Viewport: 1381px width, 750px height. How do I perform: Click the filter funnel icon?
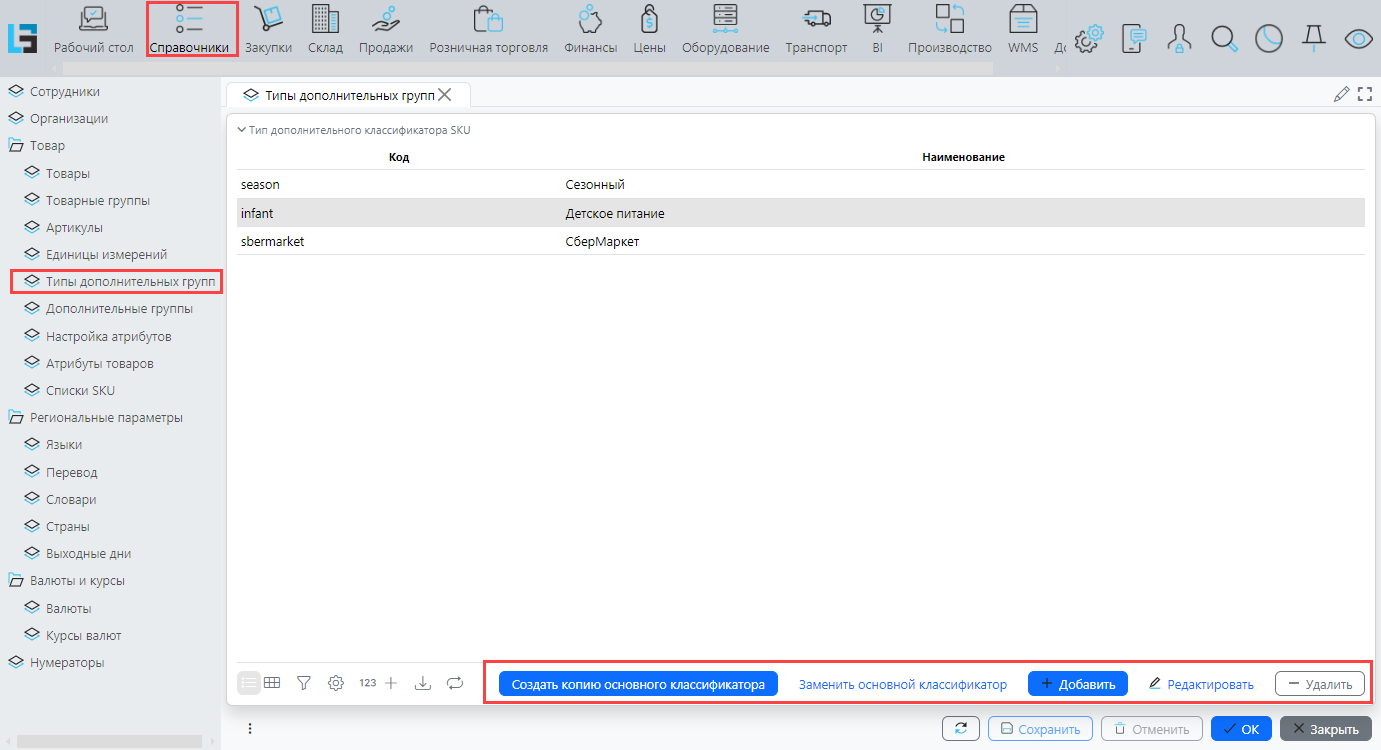tap(304, 683)
